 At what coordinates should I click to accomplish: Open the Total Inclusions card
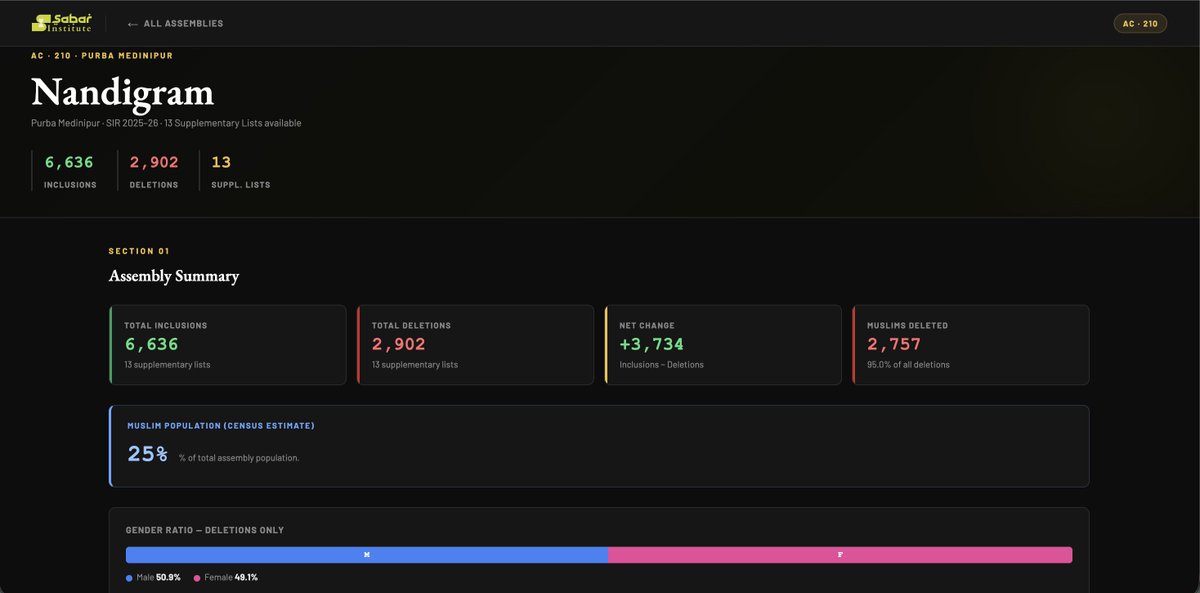click(x=228, y=345)
